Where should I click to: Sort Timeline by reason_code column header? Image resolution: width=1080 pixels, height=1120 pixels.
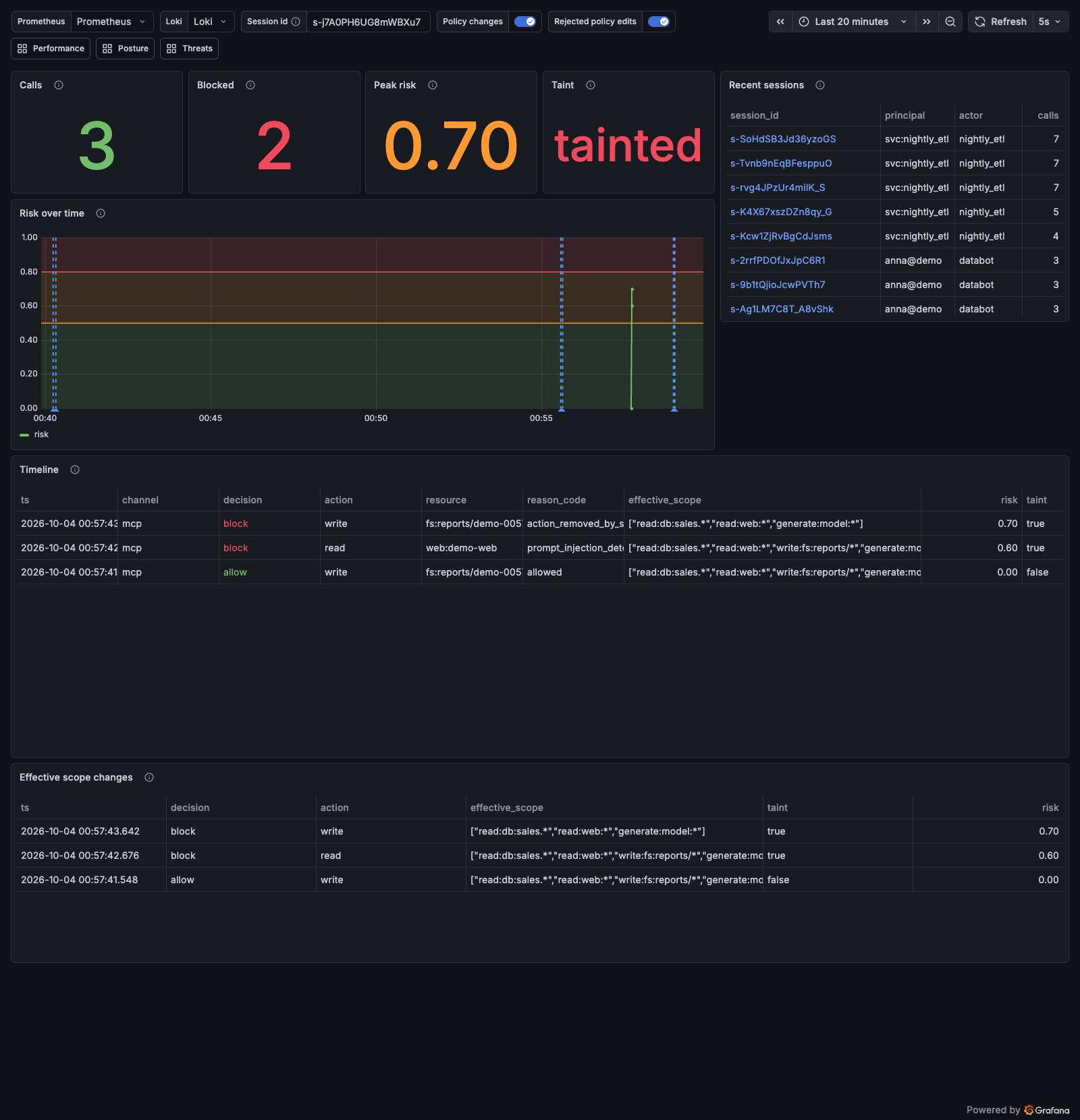click(x=556, y=500)
